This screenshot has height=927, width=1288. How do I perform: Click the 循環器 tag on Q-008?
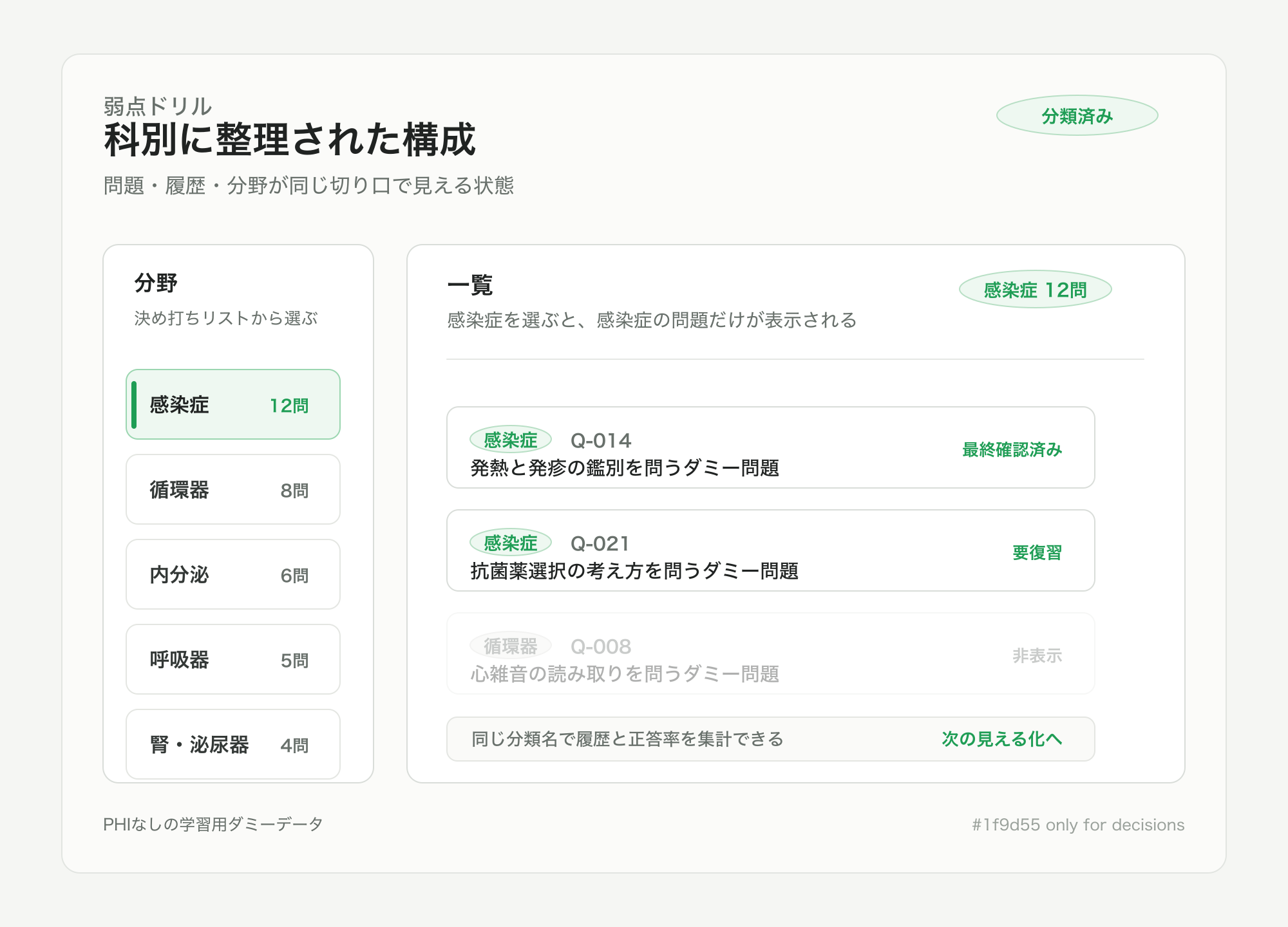511,646
